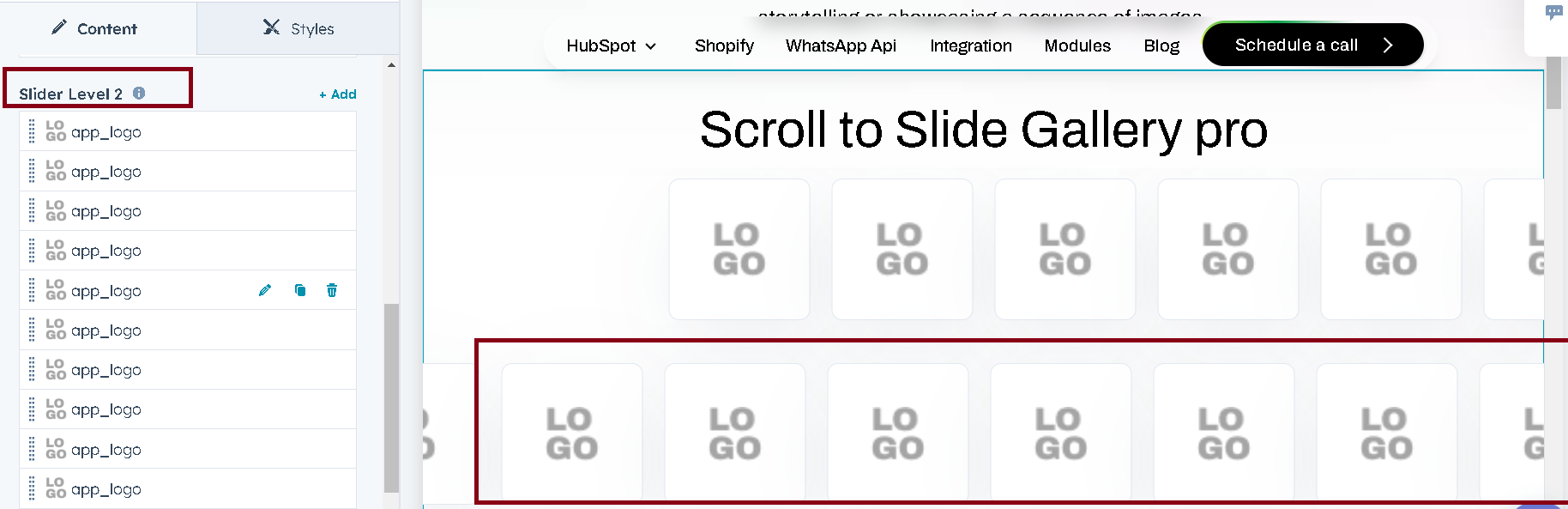Click the info icon beside Slider Level 2

tap(139, 93)
